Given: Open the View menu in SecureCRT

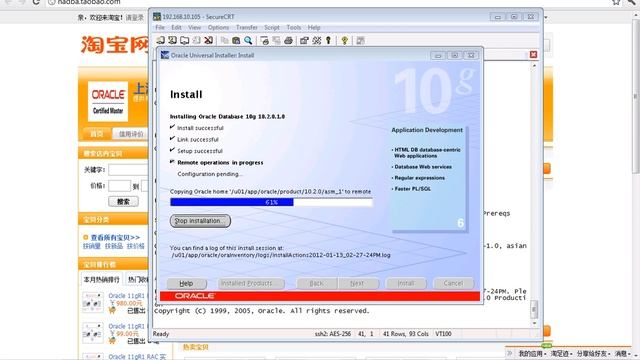Looking at the screenshot, I should tap(195, 27).
